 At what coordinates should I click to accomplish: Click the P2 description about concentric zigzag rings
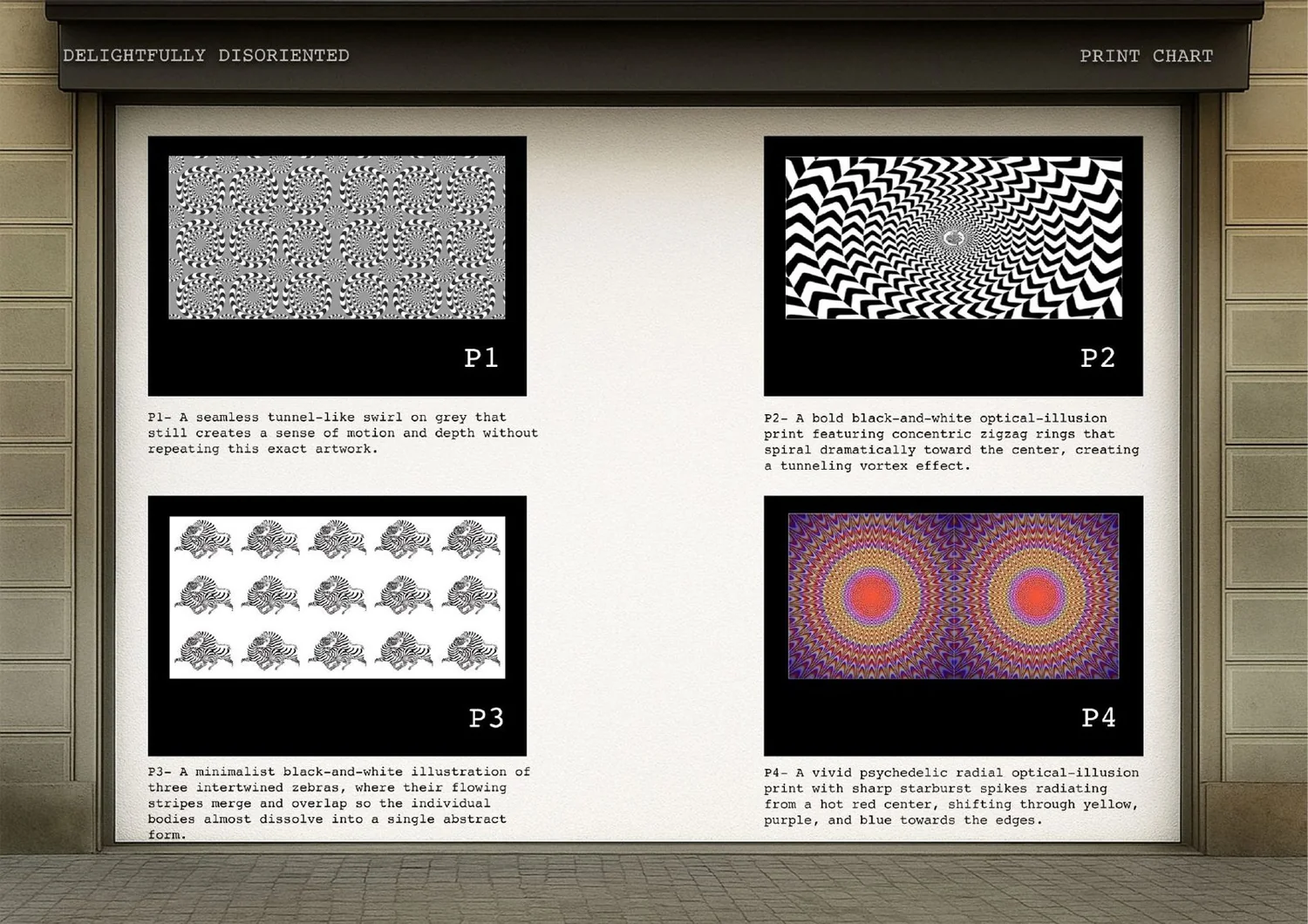pos(951,442)
